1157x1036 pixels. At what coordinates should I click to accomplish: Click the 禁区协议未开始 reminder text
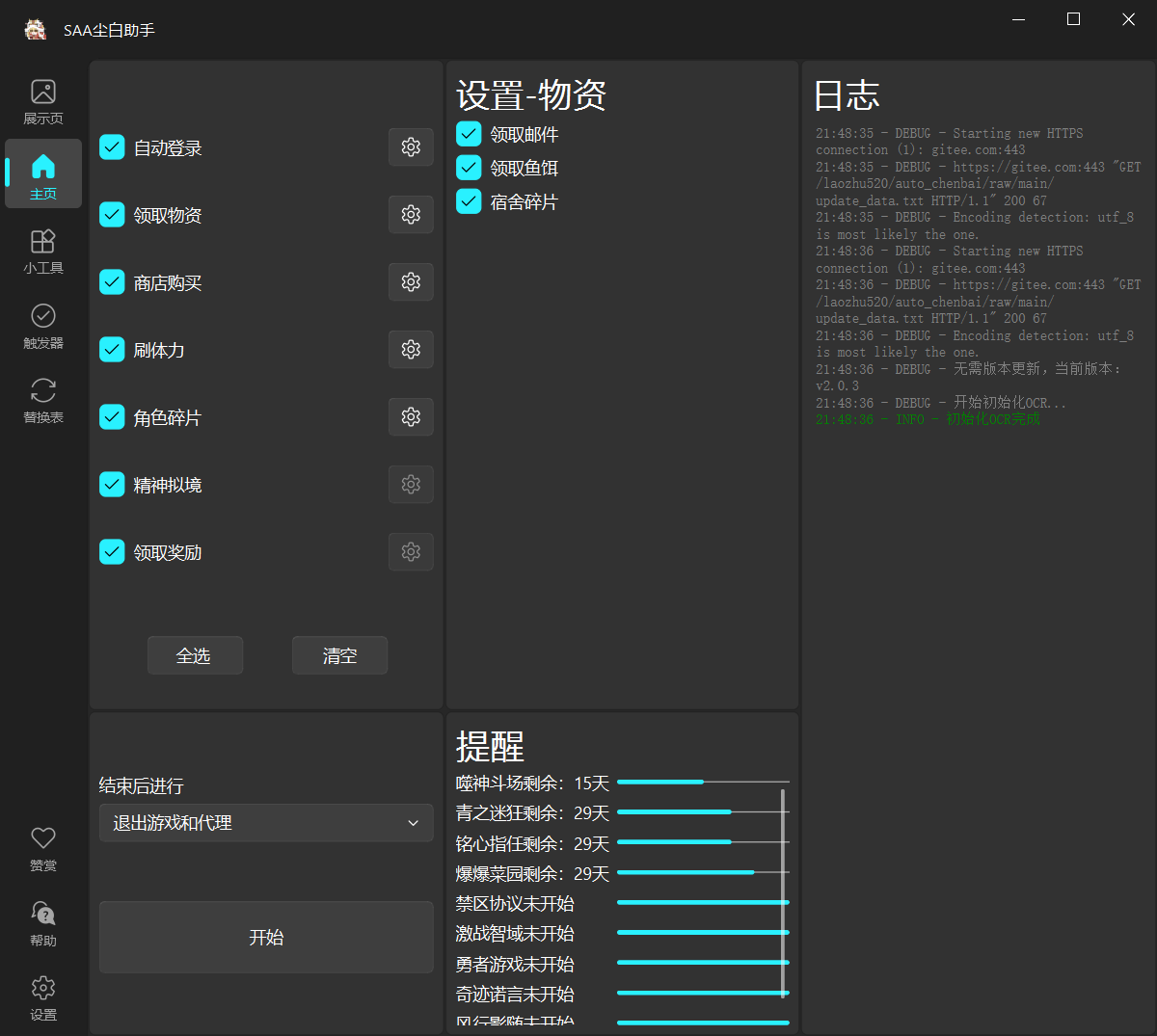(515, 903)
